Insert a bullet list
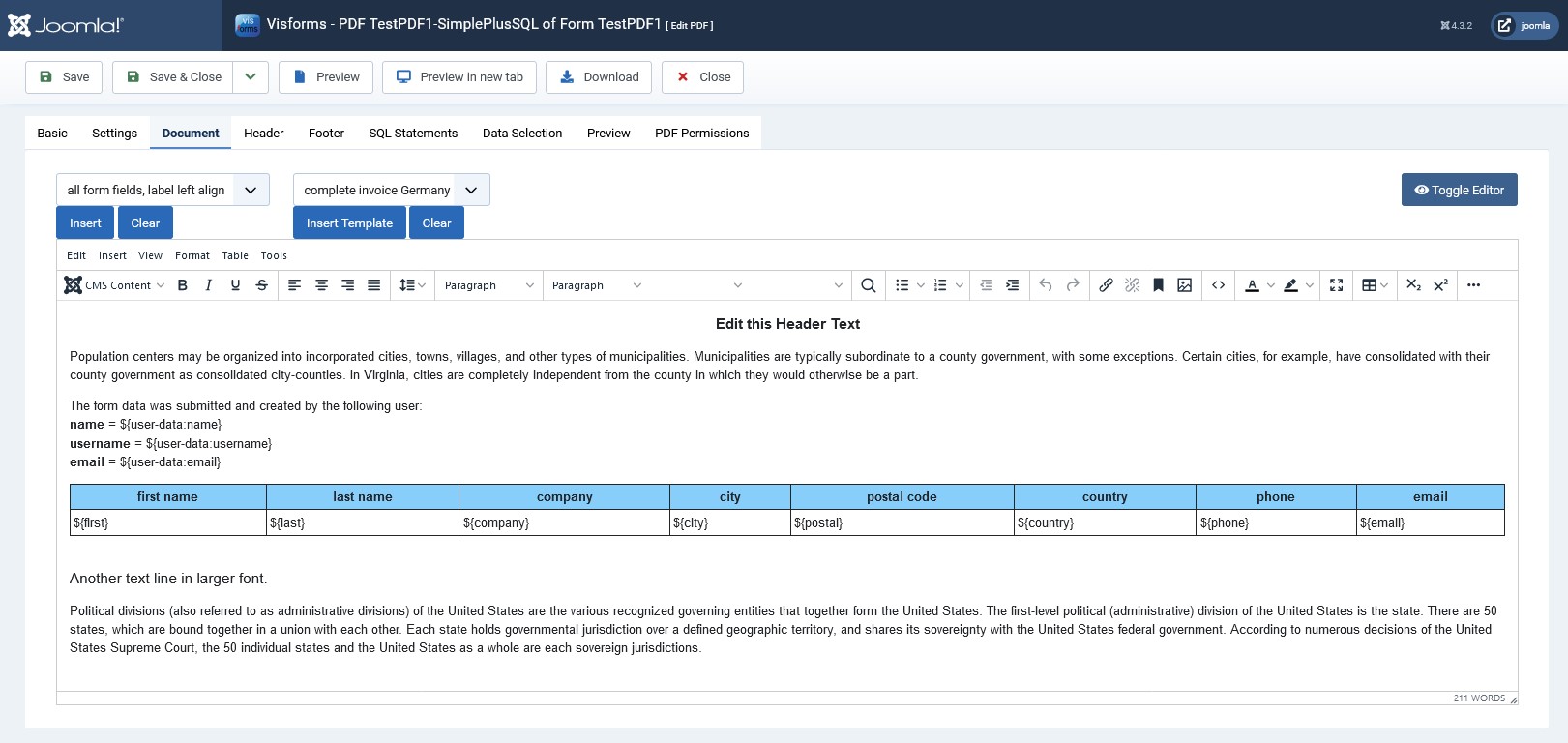 pos(902,285)
